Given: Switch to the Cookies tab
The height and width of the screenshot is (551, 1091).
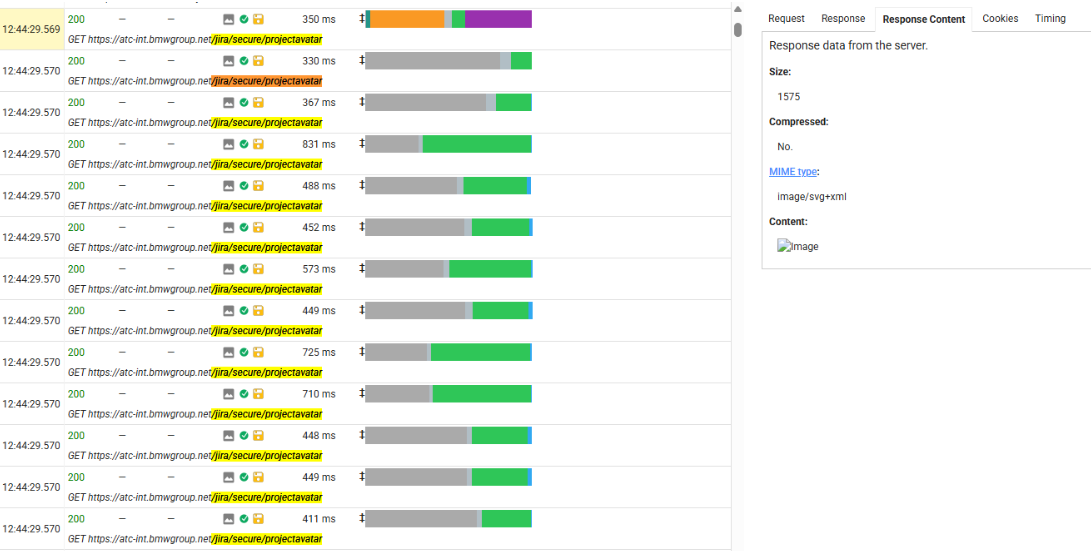Looking at the screenshot, I should click(1000, 19).
